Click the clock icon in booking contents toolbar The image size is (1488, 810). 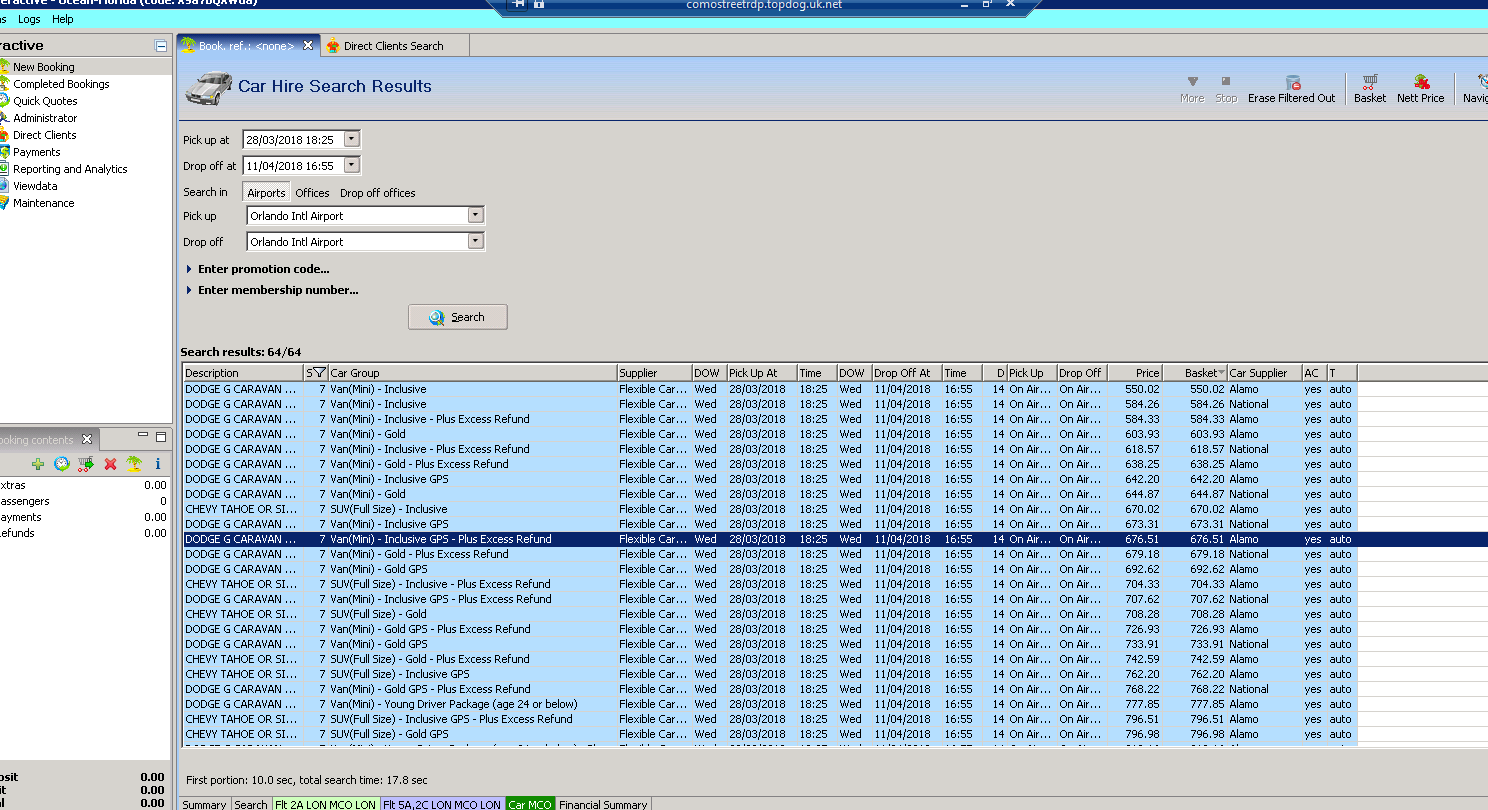click(62, 464)
